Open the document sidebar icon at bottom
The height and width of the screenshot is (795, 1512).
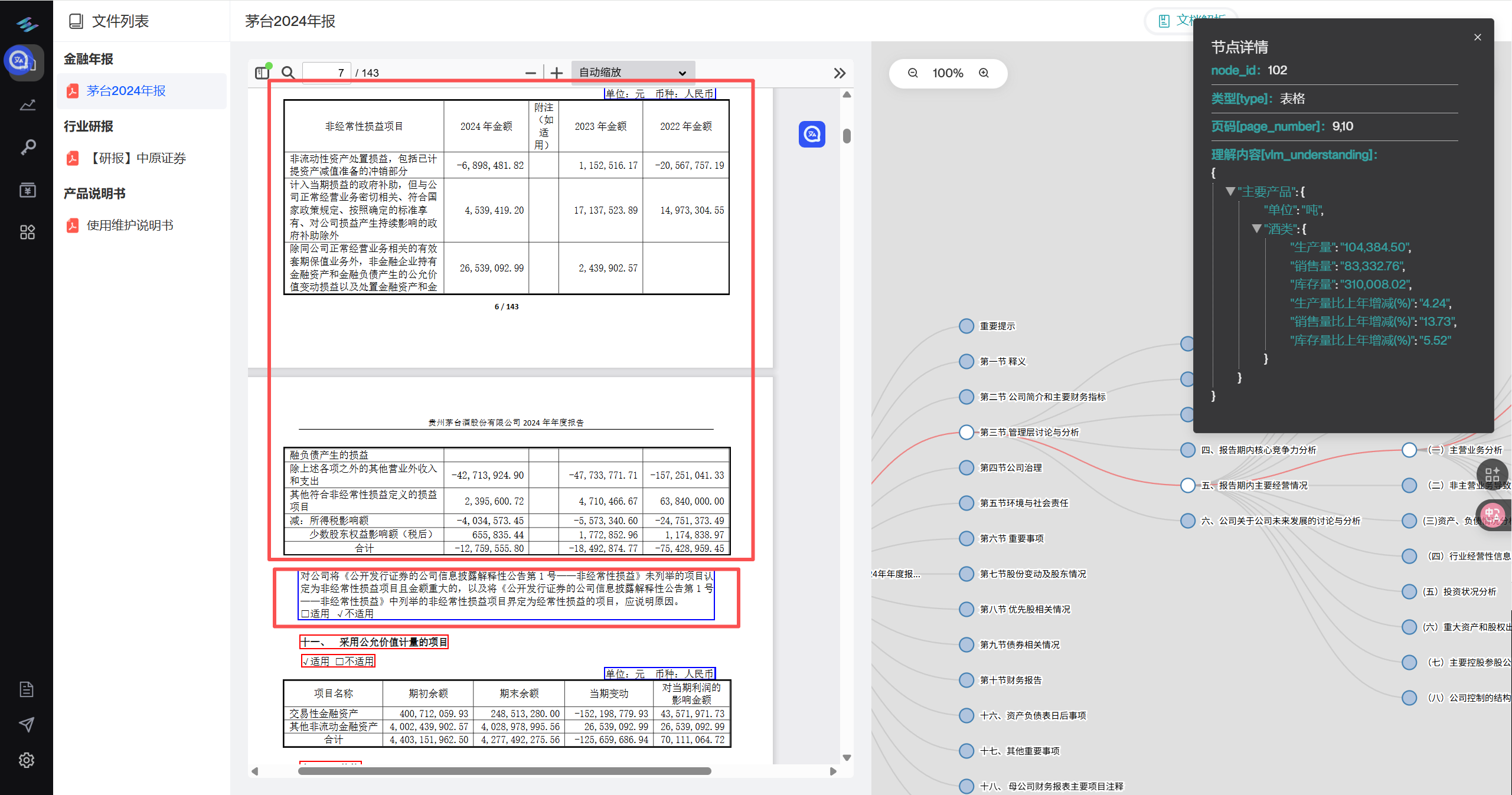coord(27,689)
